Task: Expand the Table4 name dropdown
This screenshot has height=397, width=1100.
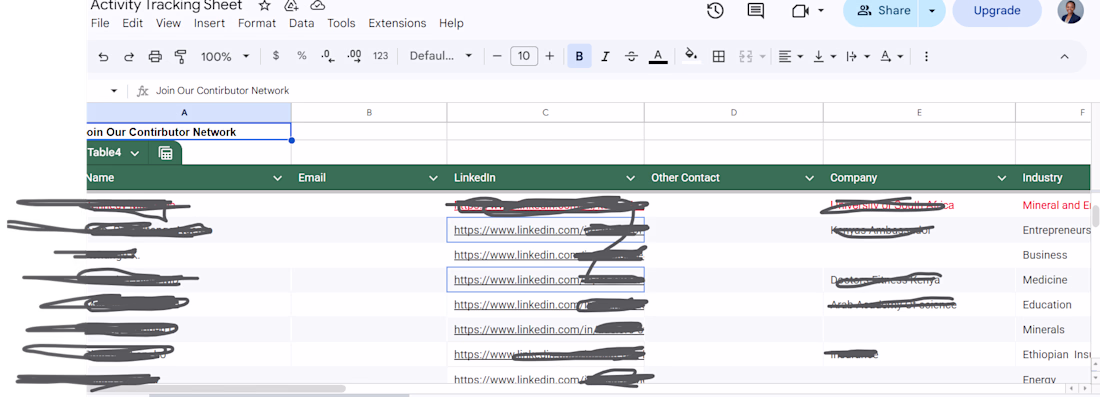Action: coord(135,153)
